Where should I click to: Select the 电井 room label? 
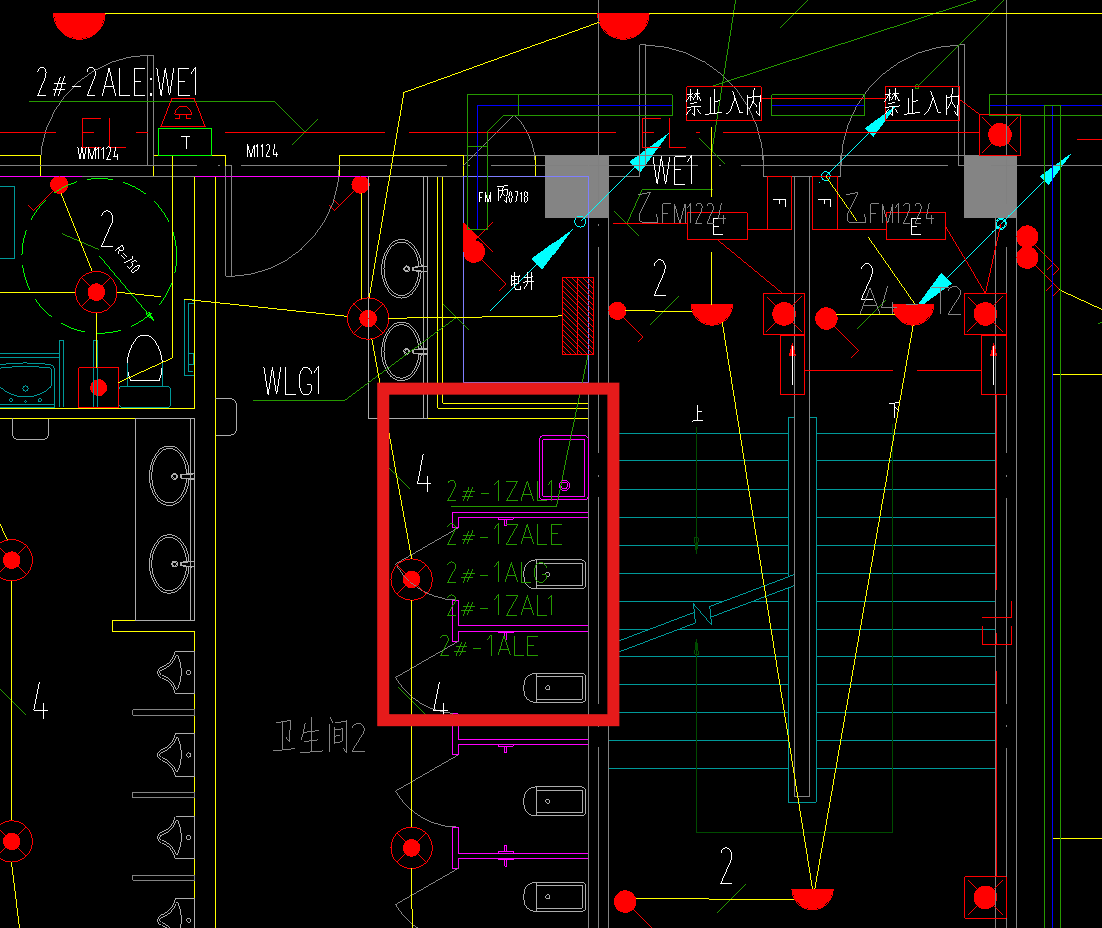pos(522,282)
